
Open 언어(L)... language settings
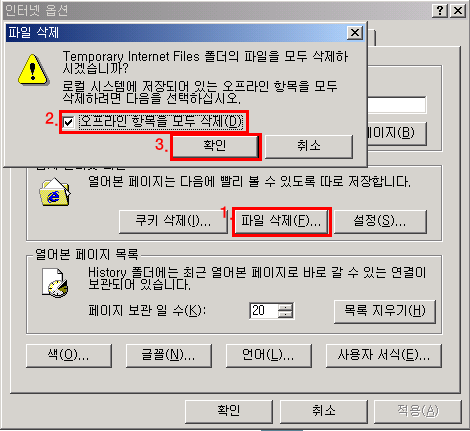pos(269,355)
